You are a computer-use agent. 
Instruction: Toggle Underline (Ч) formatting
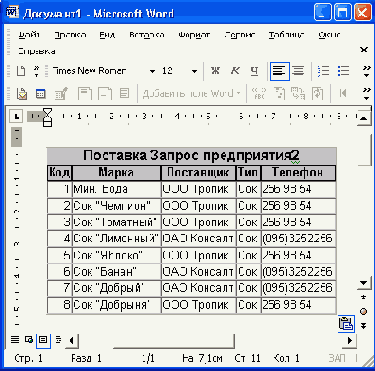coord(255,71)
